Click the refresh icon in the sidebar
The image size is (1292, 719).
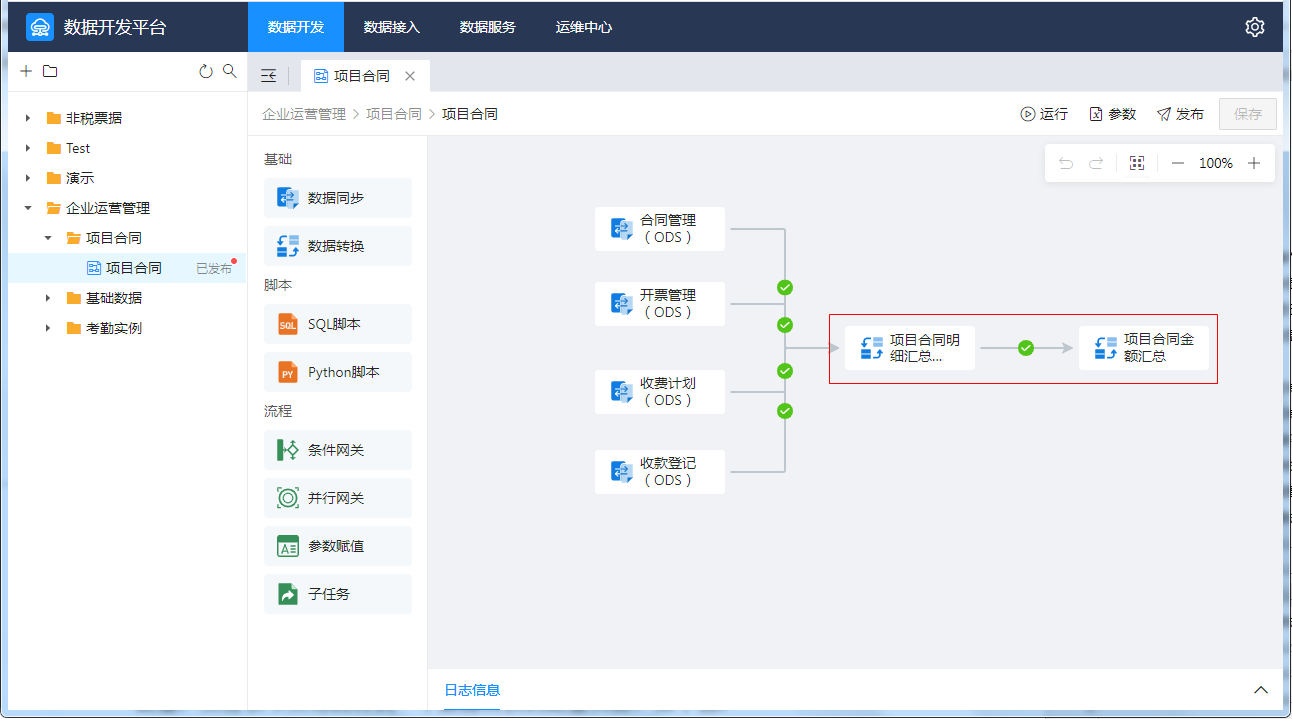[x=206, y=71]
